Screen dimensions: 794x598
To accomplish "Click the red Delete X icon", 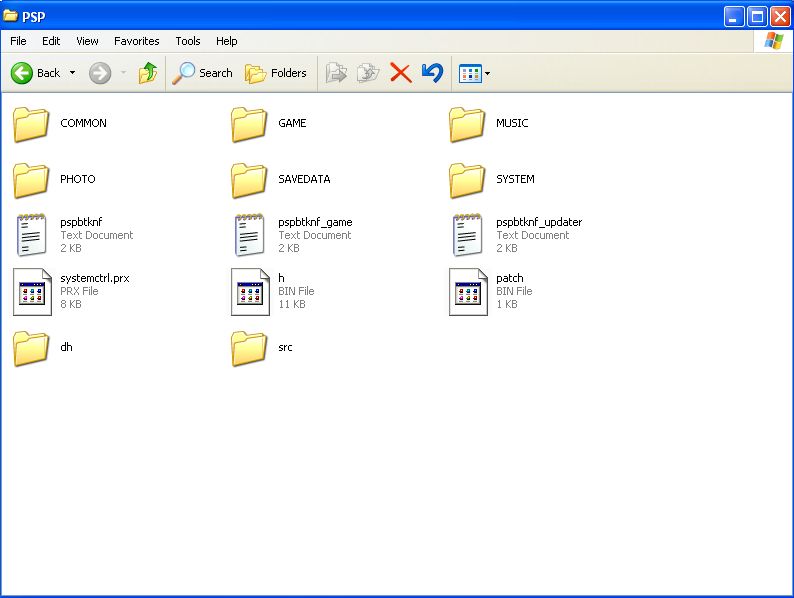I will click(x=401, y=73).
